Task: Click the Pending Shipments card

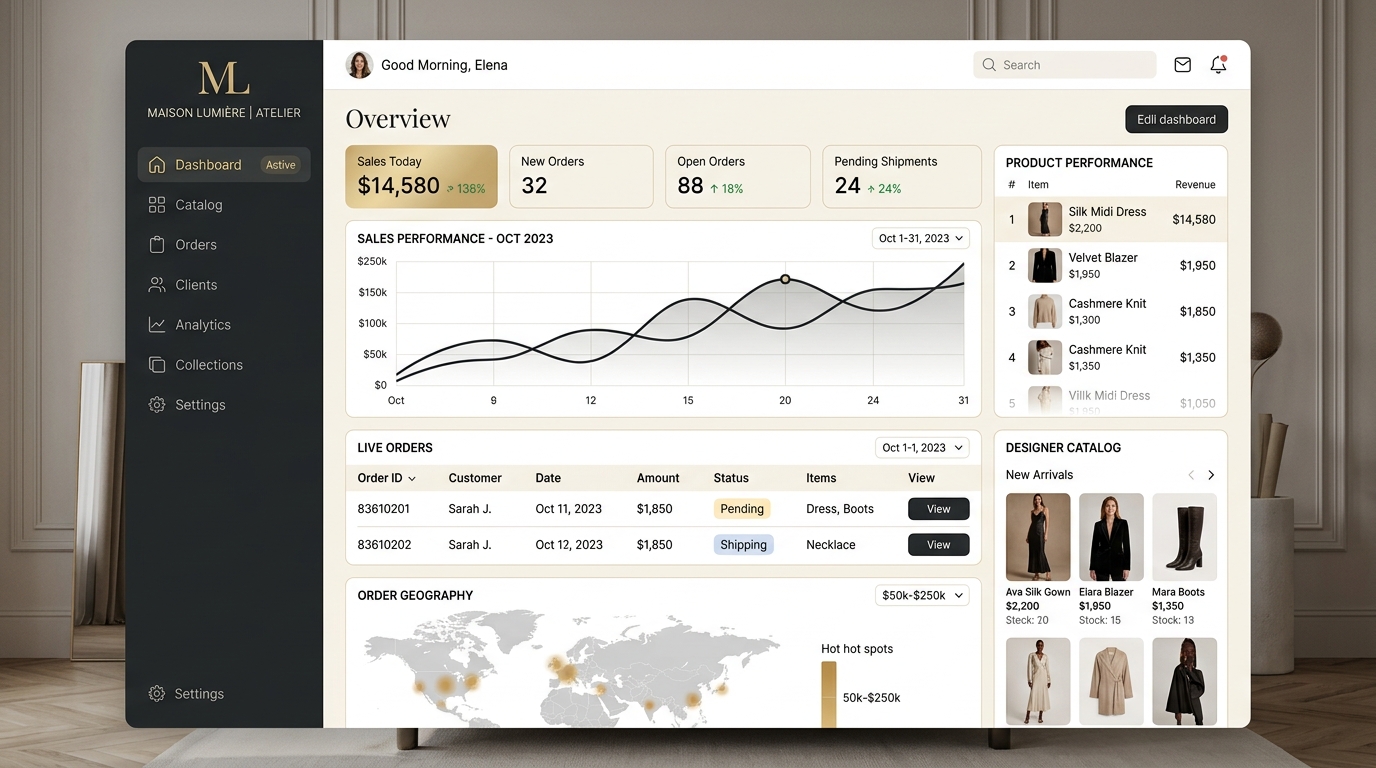Action: pos(902,177)
